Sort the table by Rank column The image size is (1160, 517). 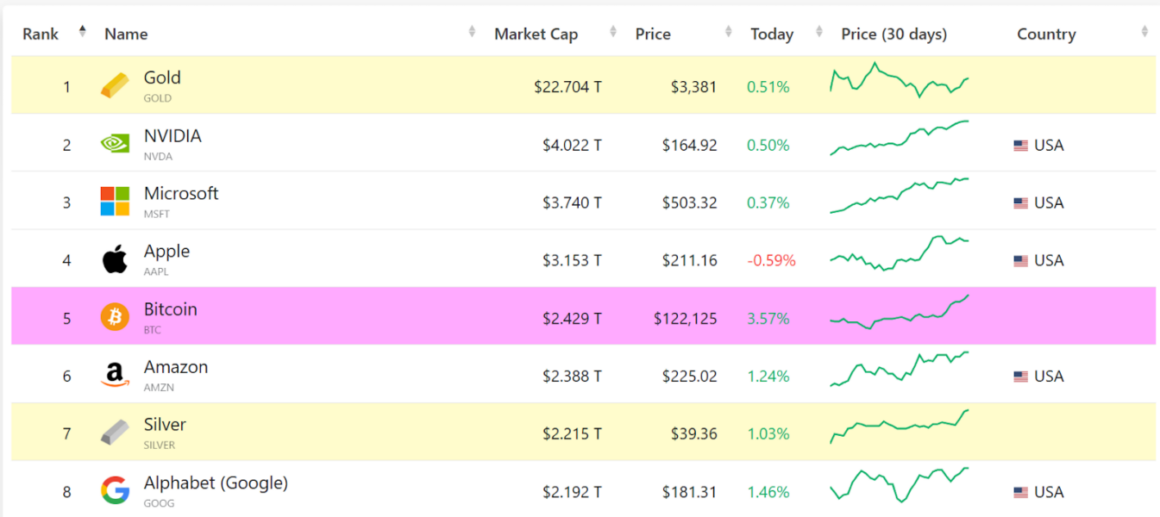[x=42, y=34]
